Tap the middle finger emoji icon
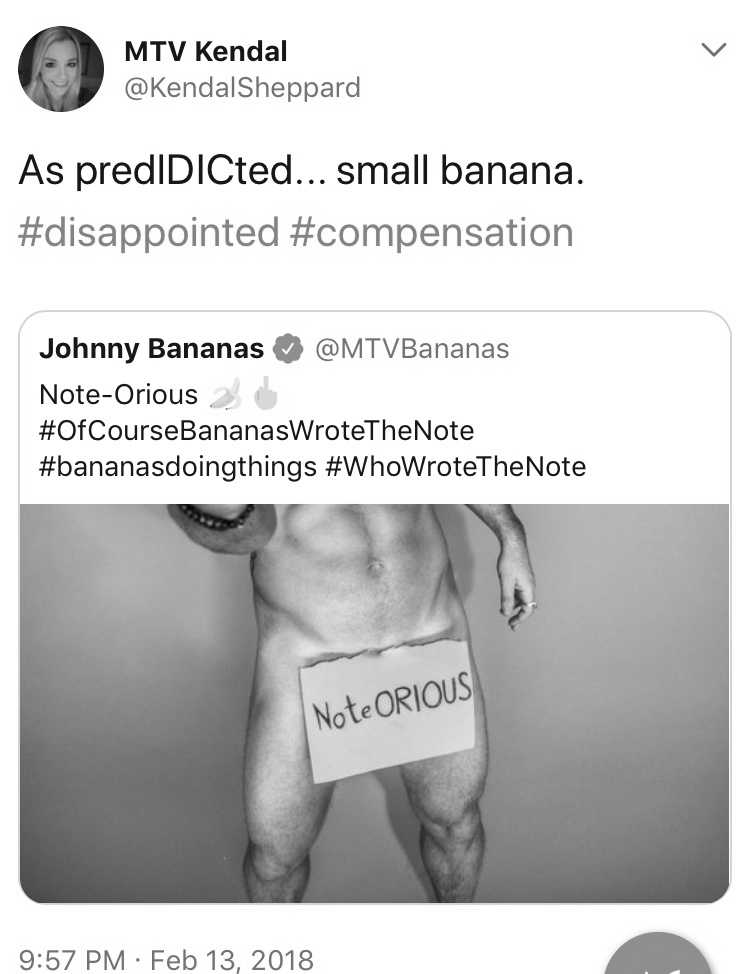 tap(266, 394)
